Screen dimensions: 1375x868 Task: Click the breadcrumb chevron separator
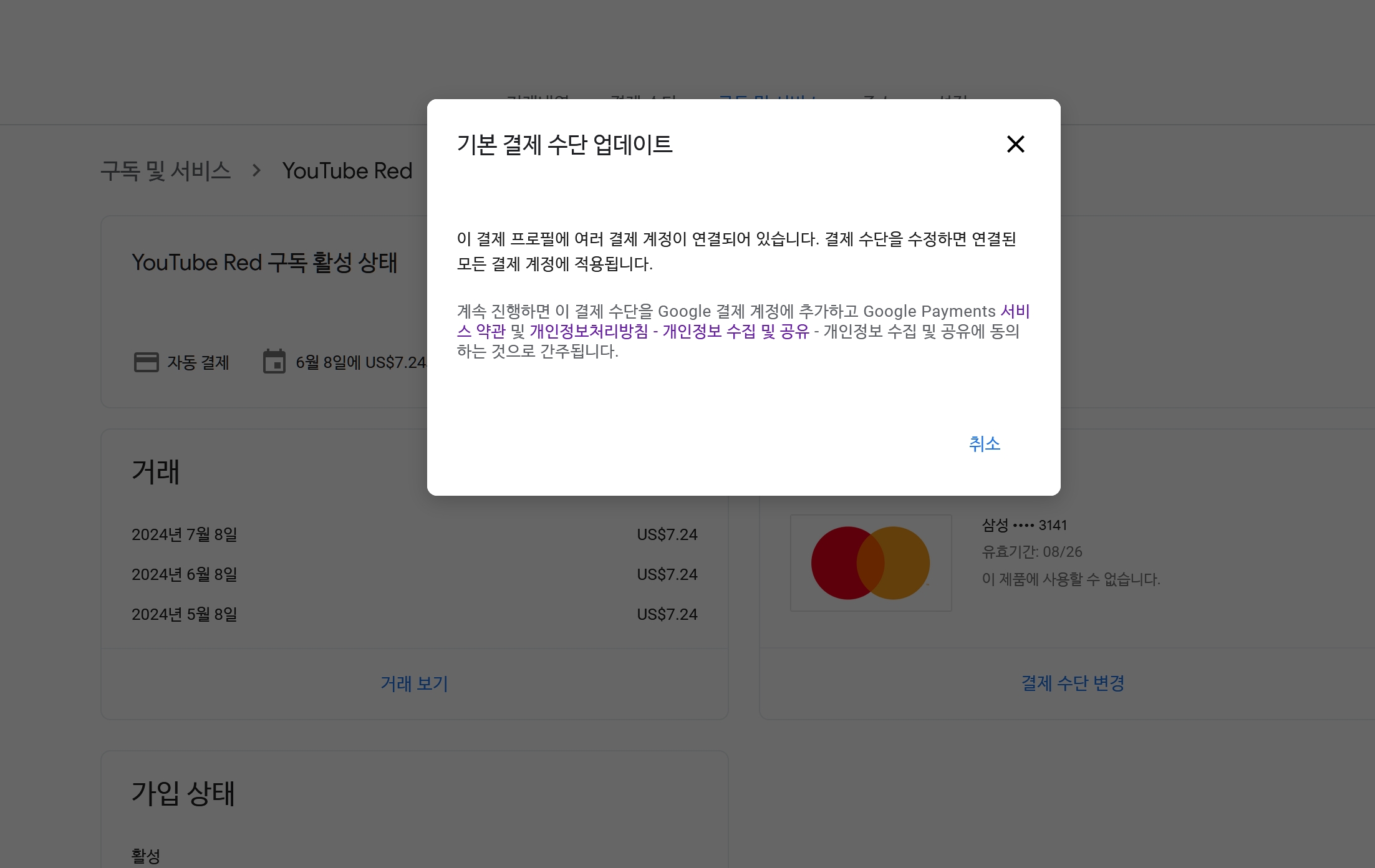[x=256, y=171]
